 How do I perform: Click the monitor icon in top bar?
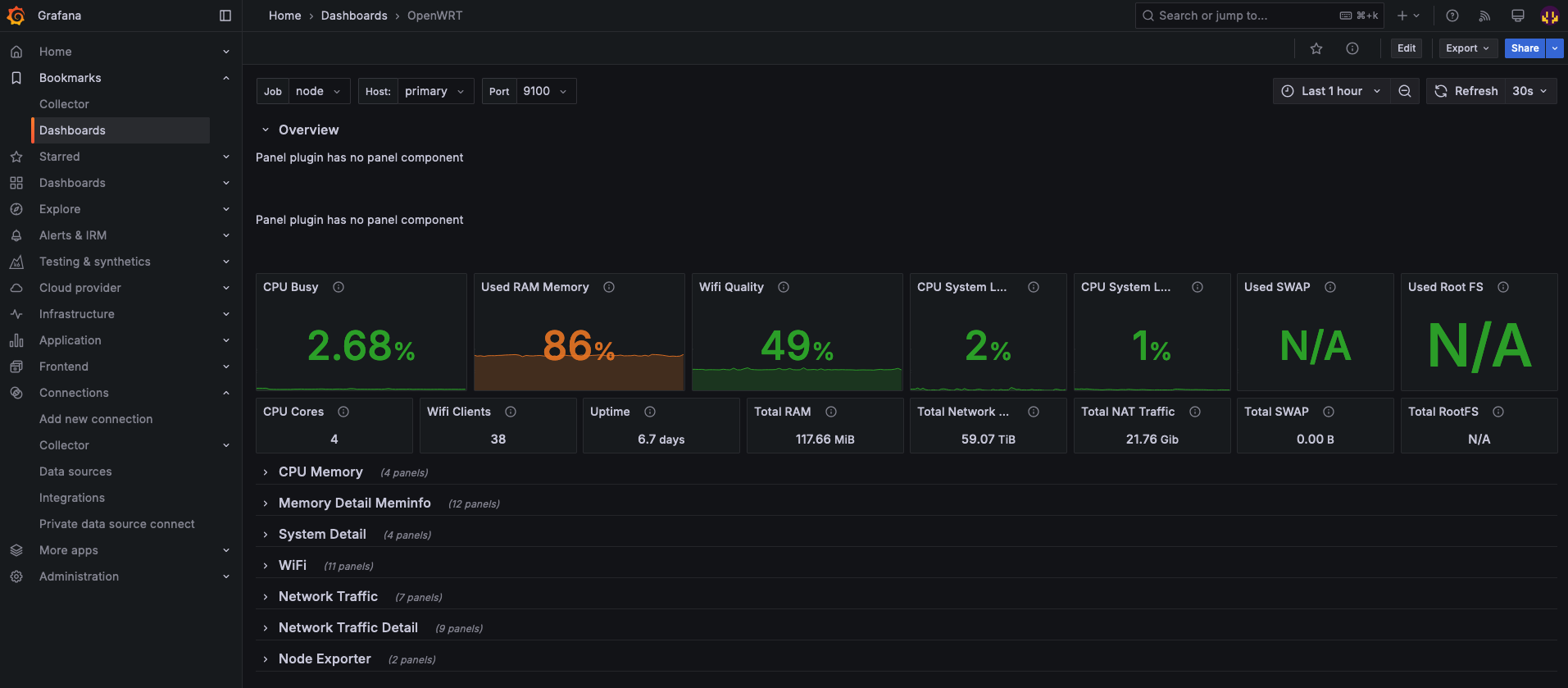pyautogui.click(x=1518, y=16)
